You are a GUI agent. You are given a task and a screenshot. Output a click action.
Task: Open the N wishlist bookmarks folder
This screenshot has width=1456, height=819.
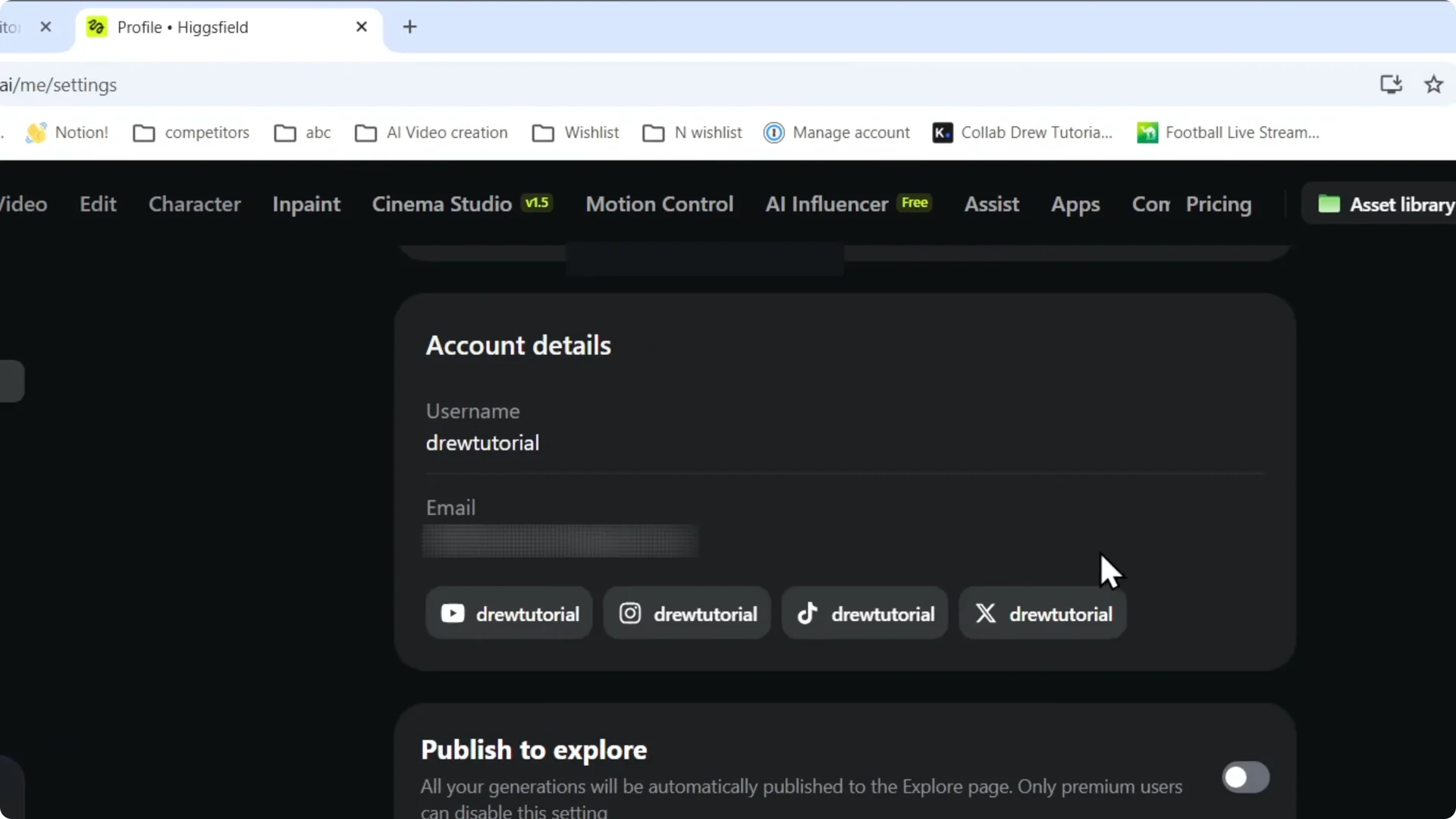coord(692,132)
